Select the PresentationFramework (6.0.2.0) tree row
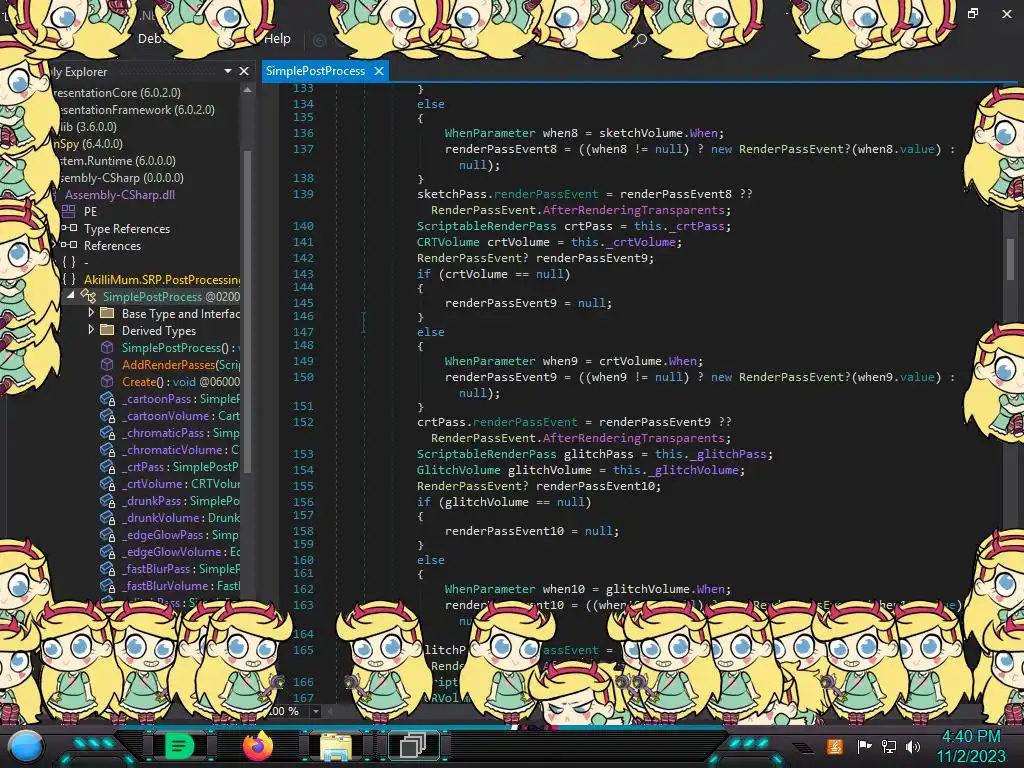 click(135, 109)
